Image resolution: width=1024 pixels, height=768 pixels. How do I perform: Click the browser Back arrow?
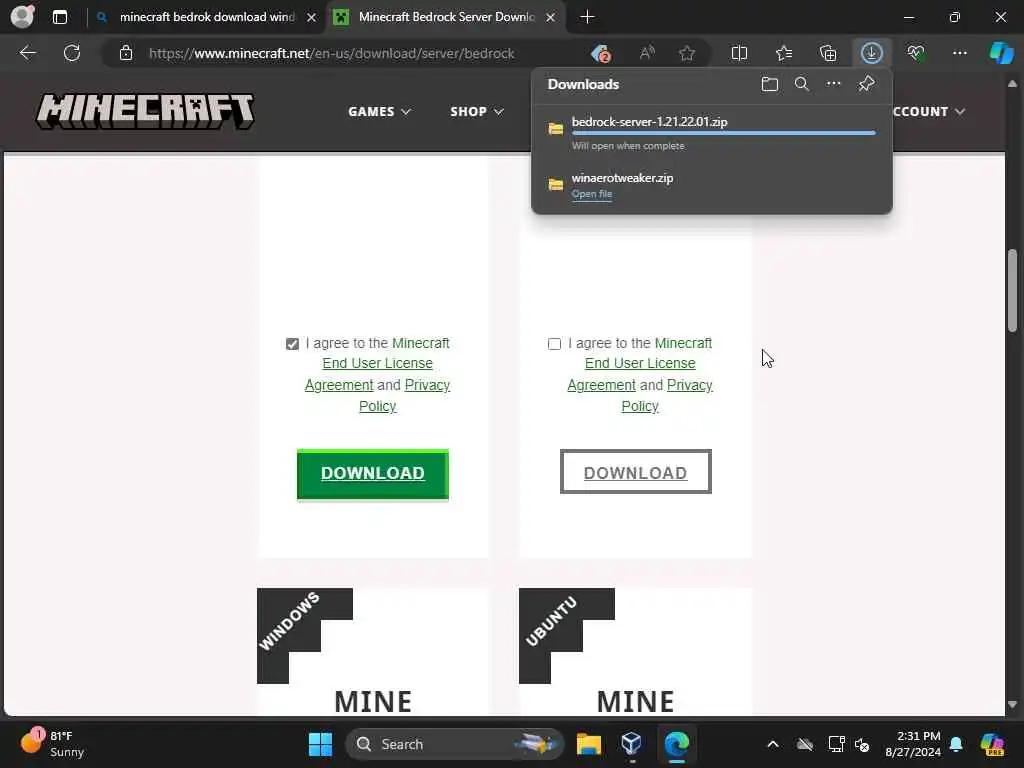(27, 53)
